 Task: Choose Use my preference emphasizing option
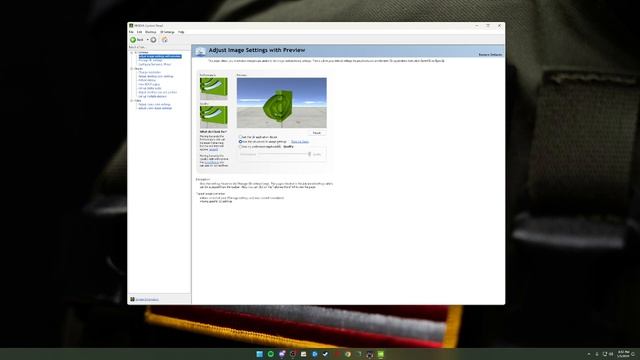coord(240,147)
